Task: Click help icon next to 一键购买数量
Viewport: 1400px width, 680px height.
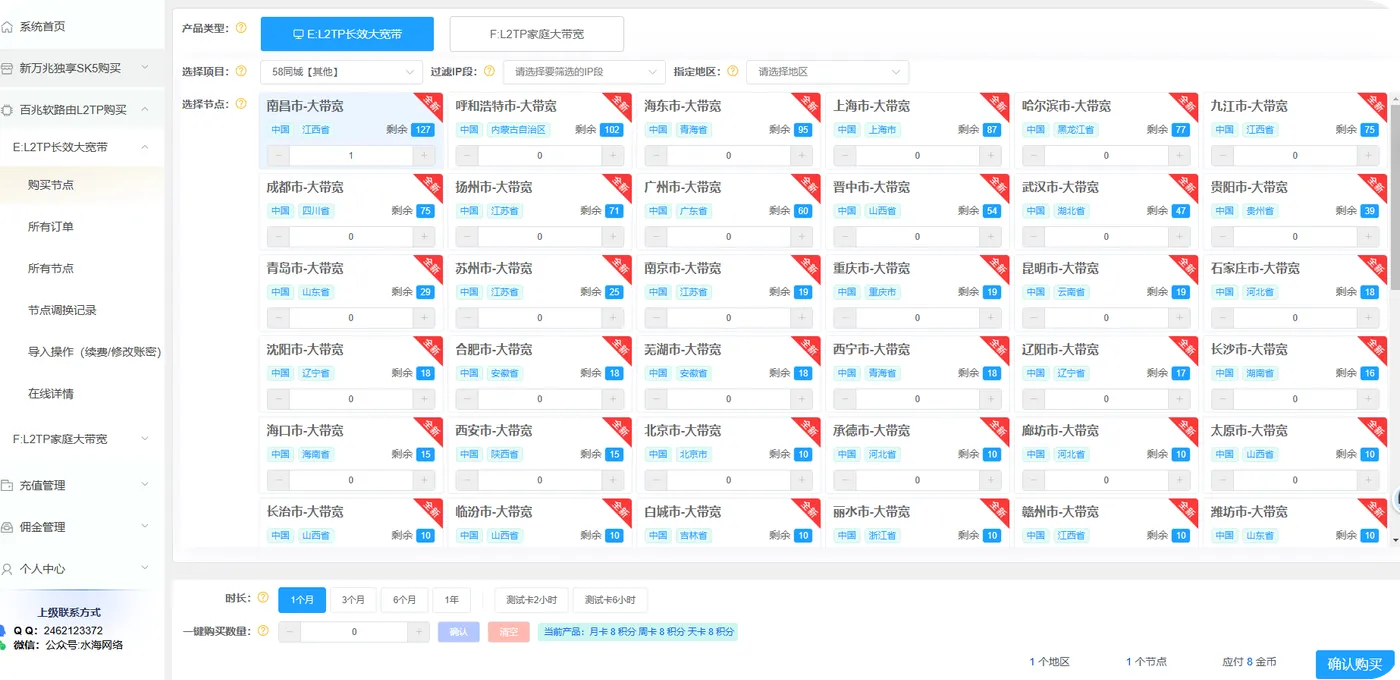Action: (263, 631)
